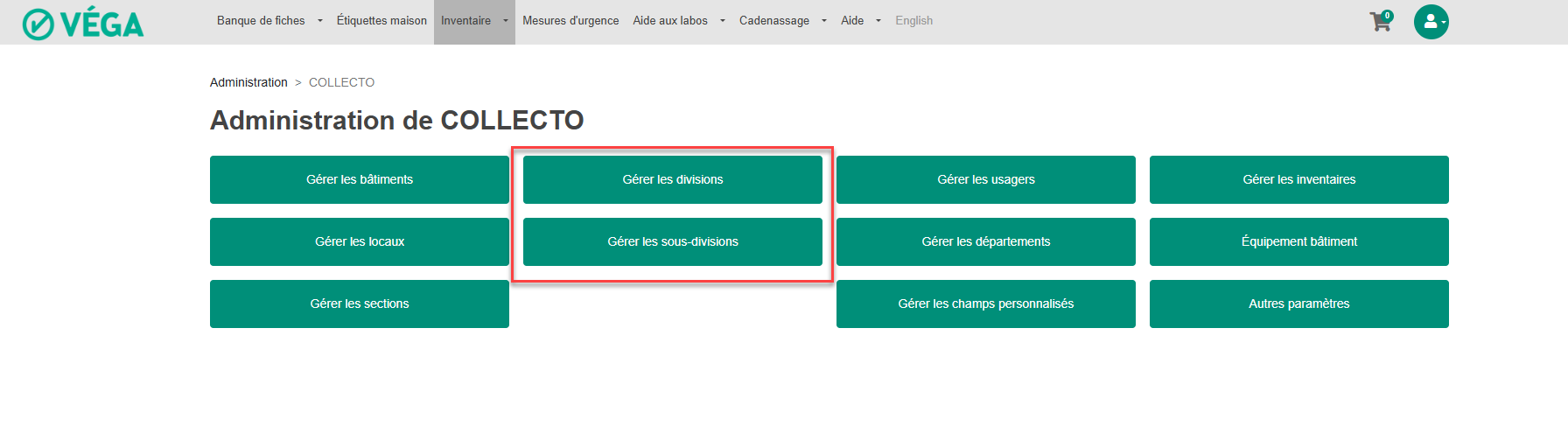The image size is (1568, 433).
Task: Expand the Cadenassage dropdown arrow
Action: [823, 21]
